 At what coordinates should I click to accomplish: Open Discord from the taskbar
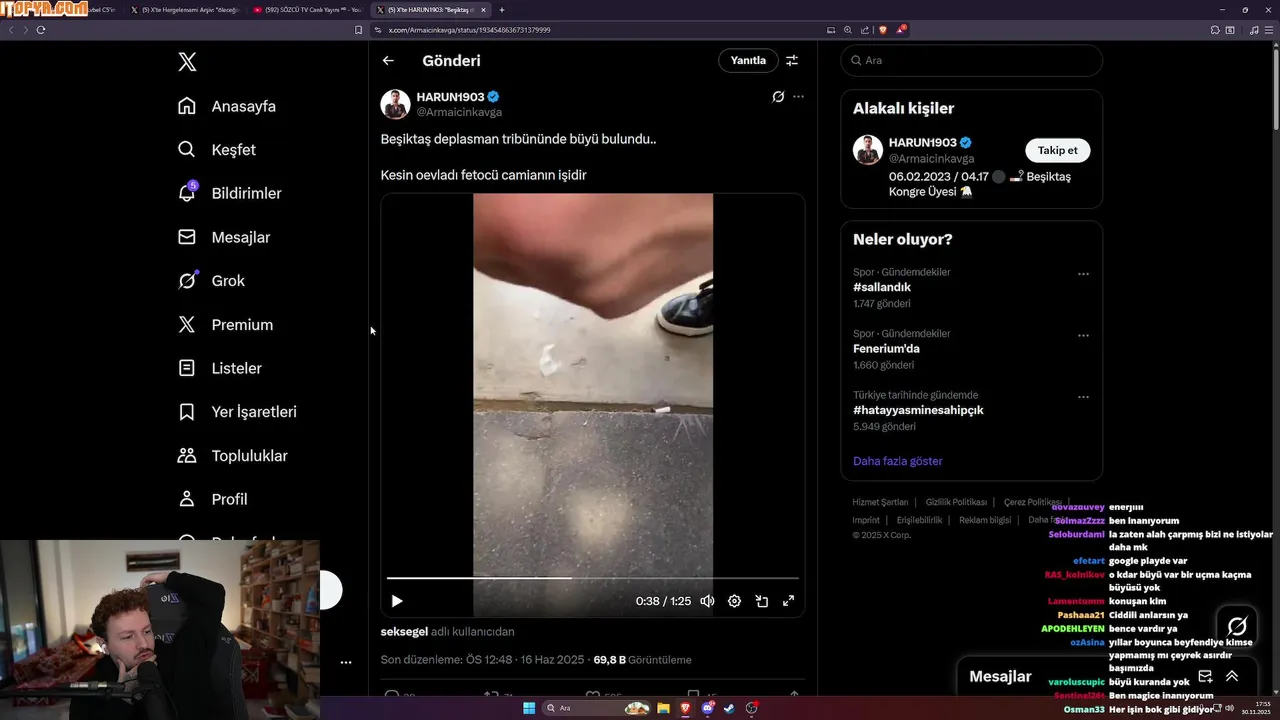pos(708,708)
